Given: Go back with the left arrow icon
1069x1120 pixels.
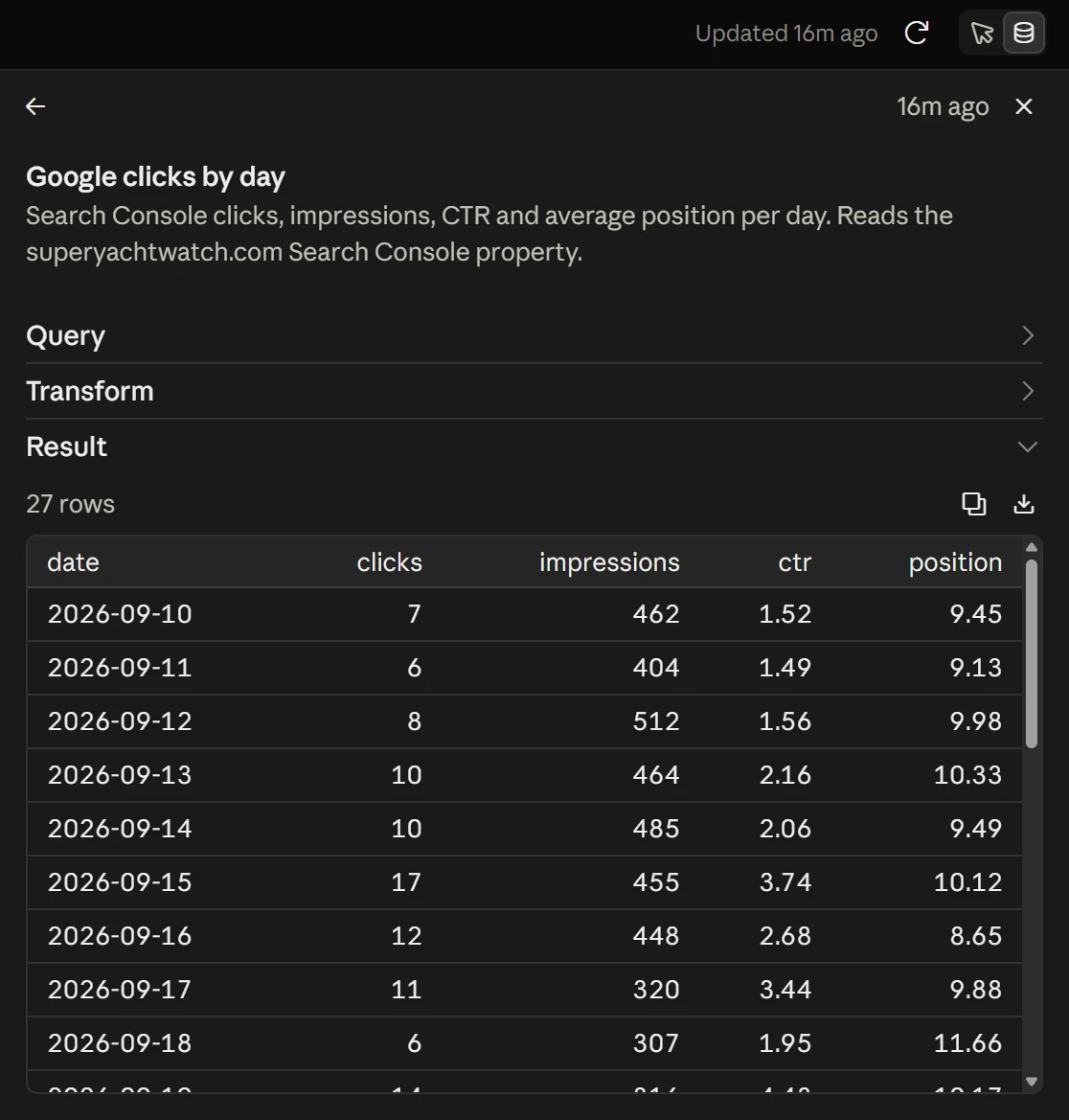Looking at the screenshot, I should pyautogui.click(x=35, y=106).
